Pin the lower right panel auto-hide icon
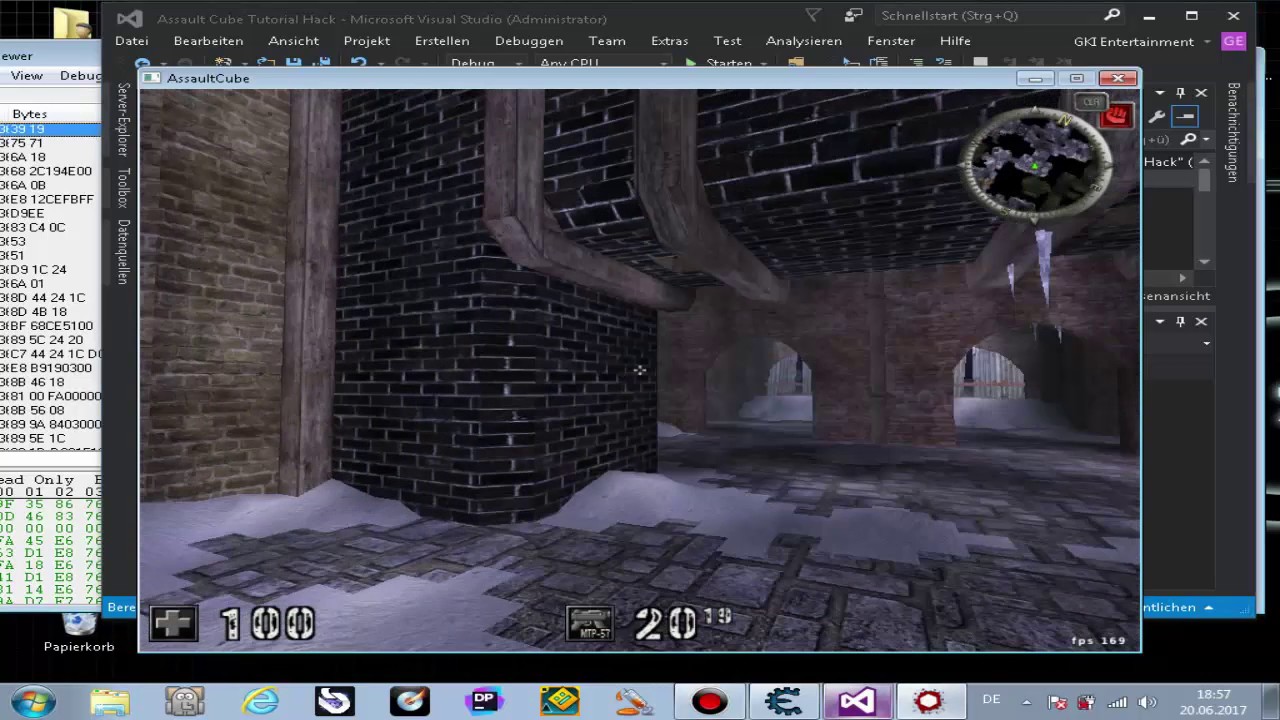This screenshot has height=720, width=1280. click(x=1180, y=322)
